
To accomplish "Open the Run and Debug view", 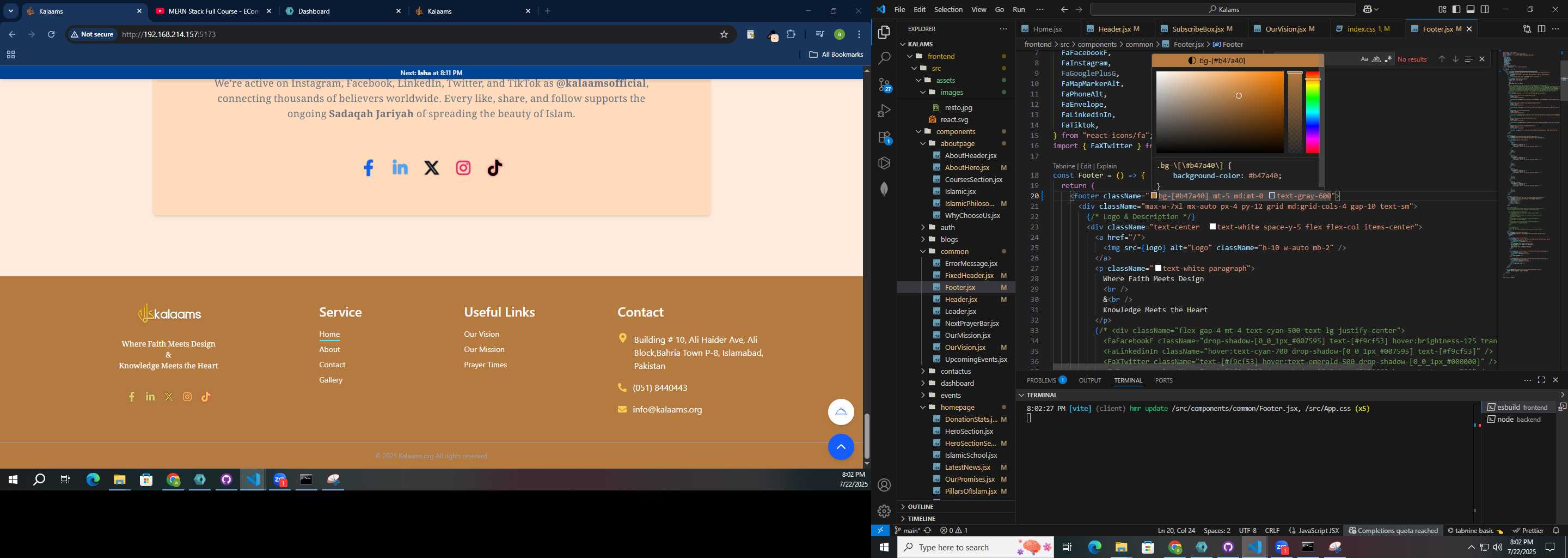I will (x=884, y=111).
